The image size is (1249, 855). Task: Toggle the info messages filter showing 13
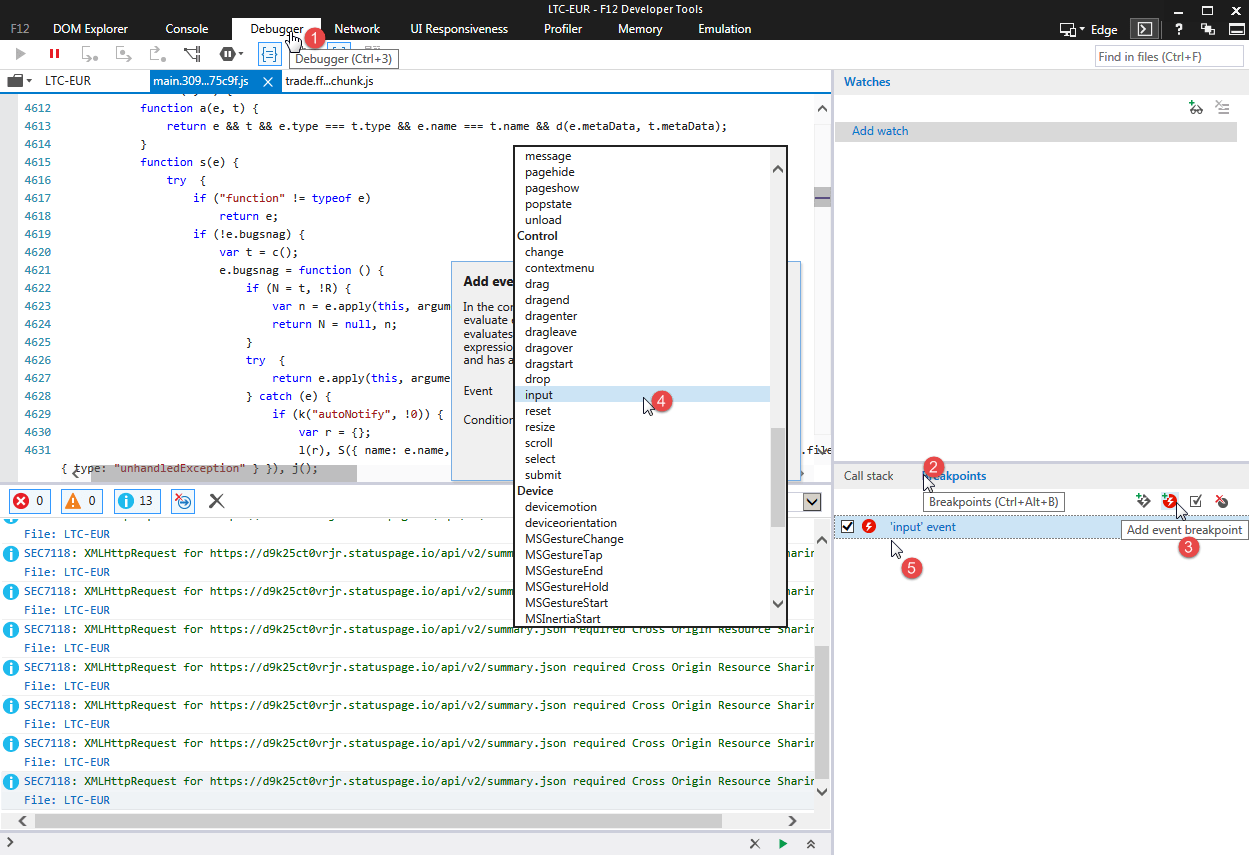point(135,501)
